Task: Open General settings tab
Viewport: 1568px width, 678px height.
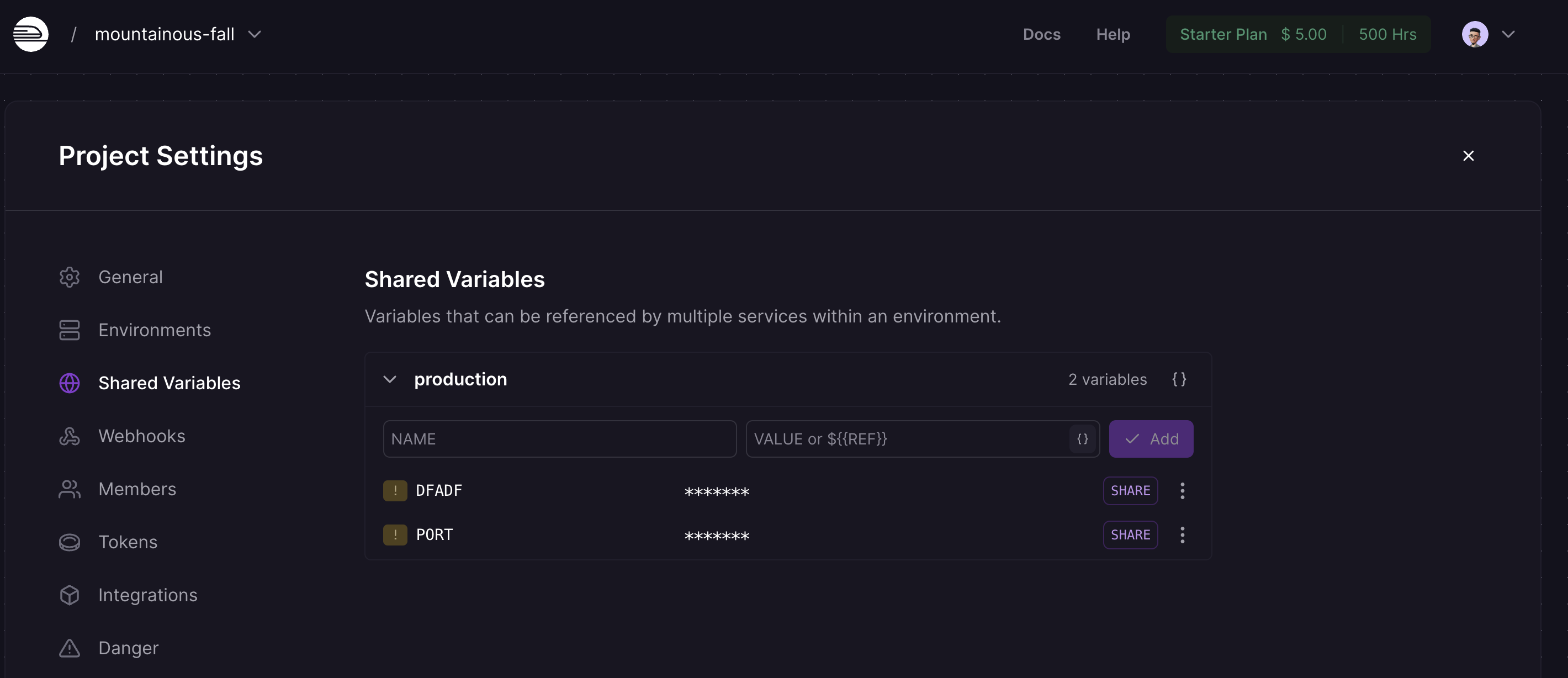Action: pos(130,277)
